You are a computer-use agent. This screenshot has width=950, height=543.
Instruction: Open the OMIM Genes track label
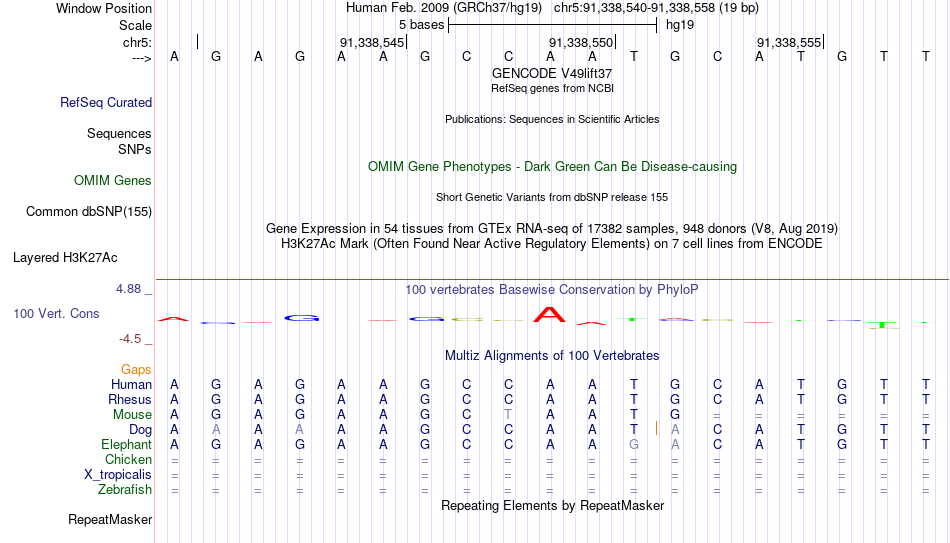[113, 181]
